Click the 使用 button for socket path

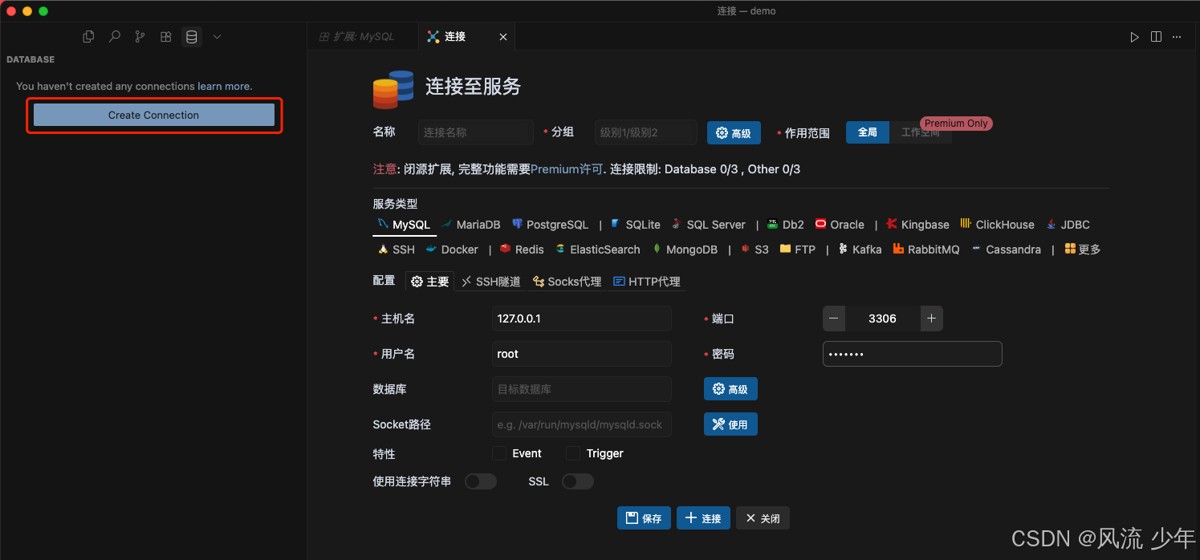(731, 424)
